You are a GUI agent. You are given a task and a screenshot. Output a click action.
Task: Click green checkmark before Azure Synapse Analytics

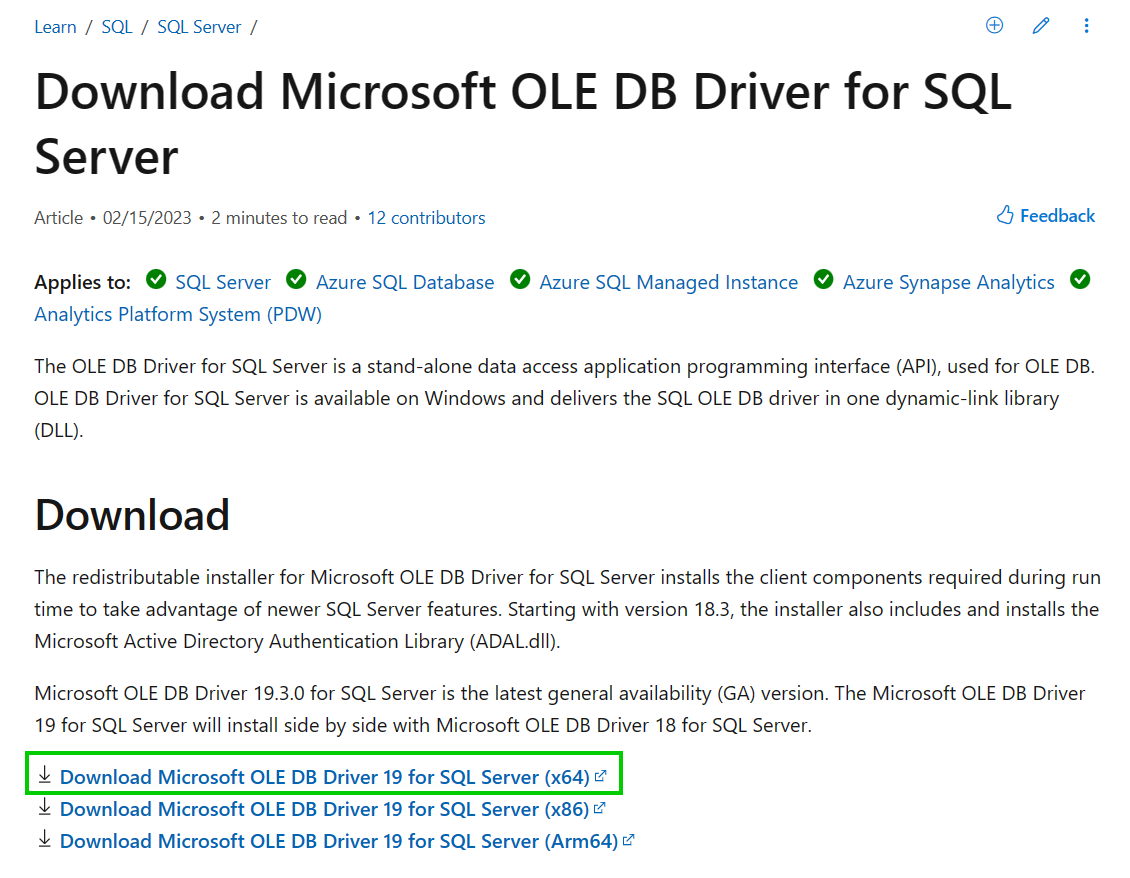824,279
